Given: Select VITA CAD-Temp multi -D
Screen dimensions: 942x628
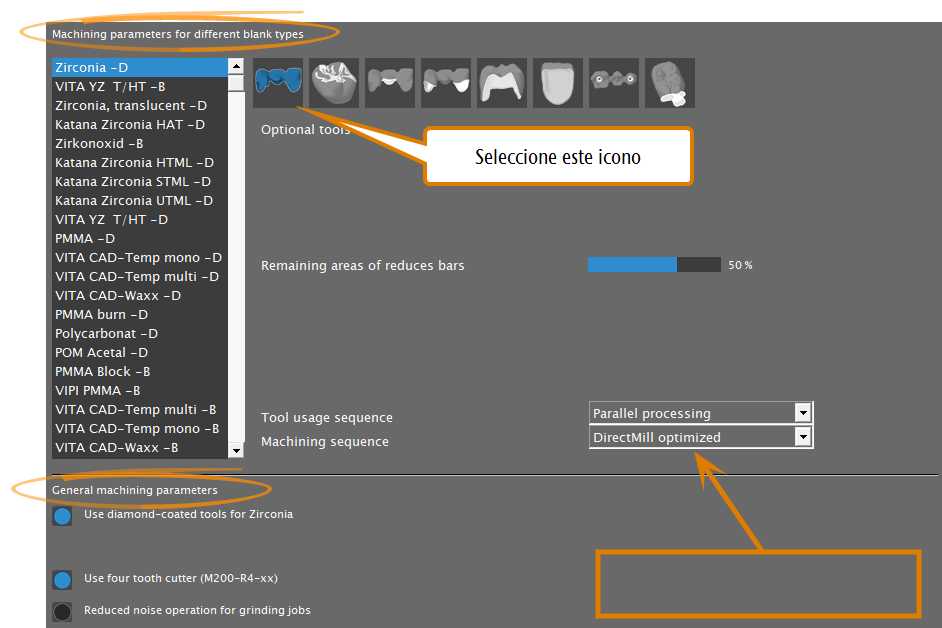Looking at the screenshot, I should point(140,276).
